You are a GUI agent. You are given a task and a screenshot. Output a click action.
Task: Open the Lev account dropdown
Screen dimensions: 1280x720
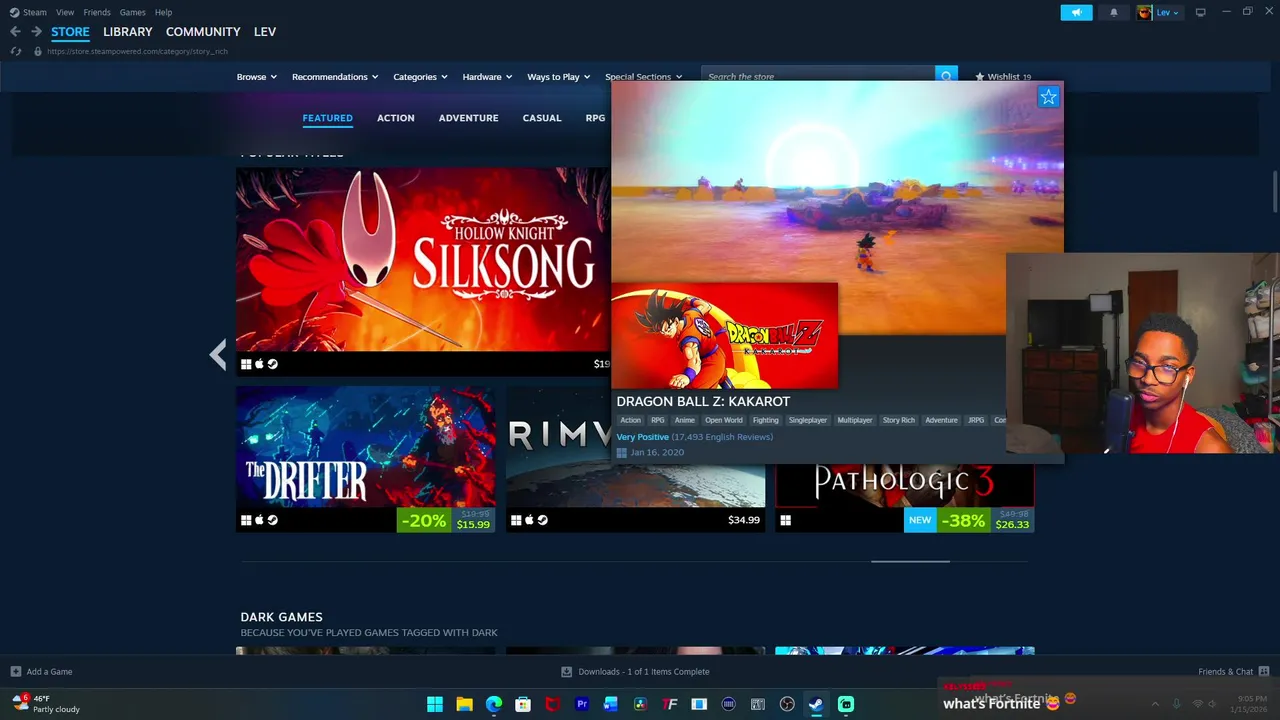pyautogui.click(x=1167, y=12)
